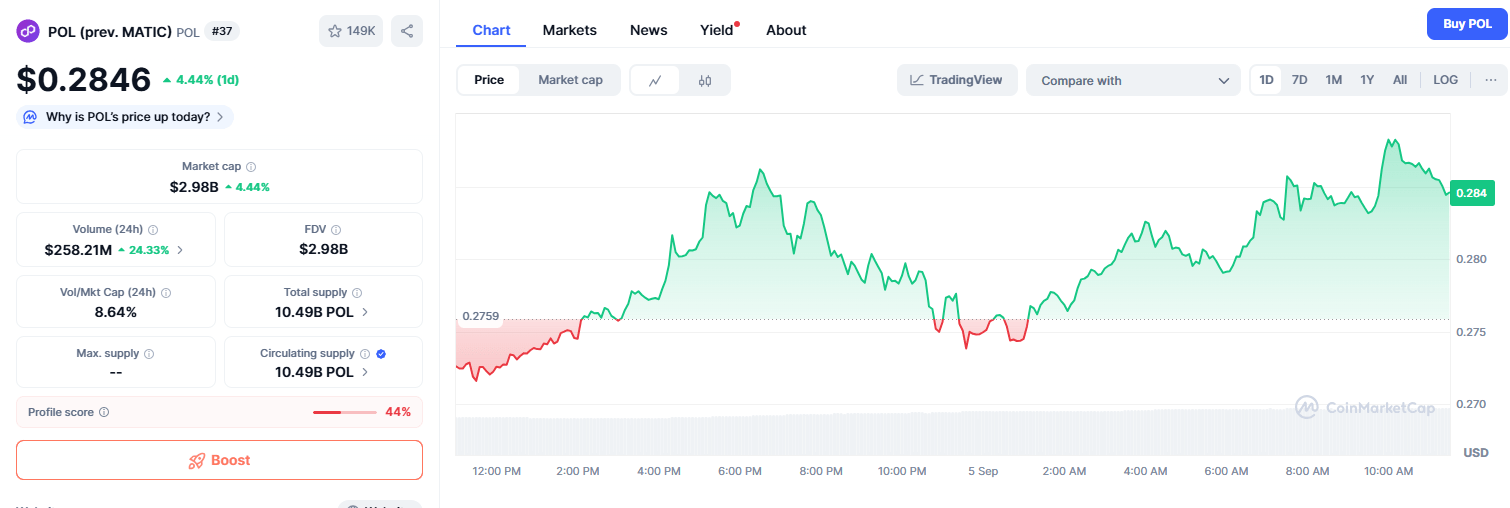Click the info icon beside Volume (24h)
The image size is (1510, 508).
[153, 230]
